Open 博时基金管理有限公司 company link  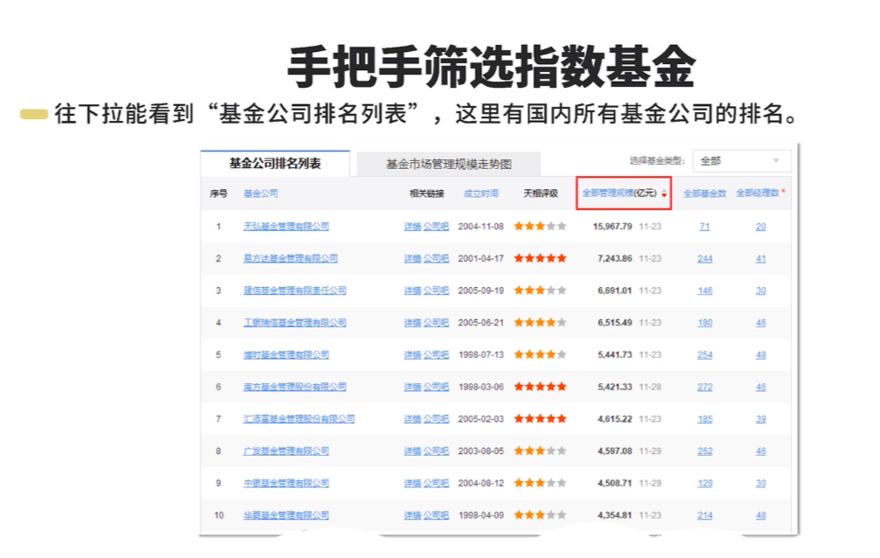[286, 355]
